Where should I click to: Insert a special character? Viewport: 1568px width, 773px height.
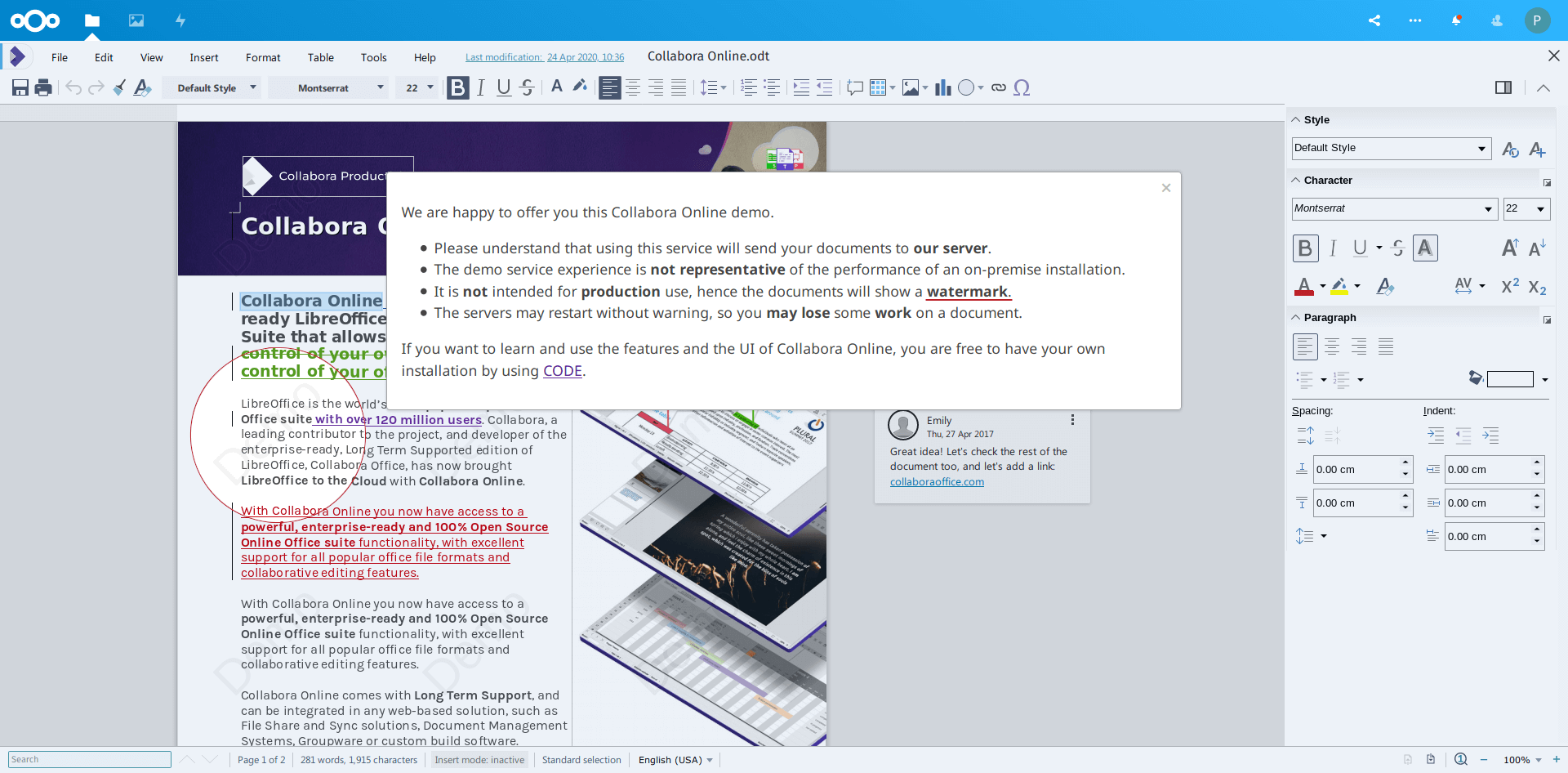[x=1022, y=87]
